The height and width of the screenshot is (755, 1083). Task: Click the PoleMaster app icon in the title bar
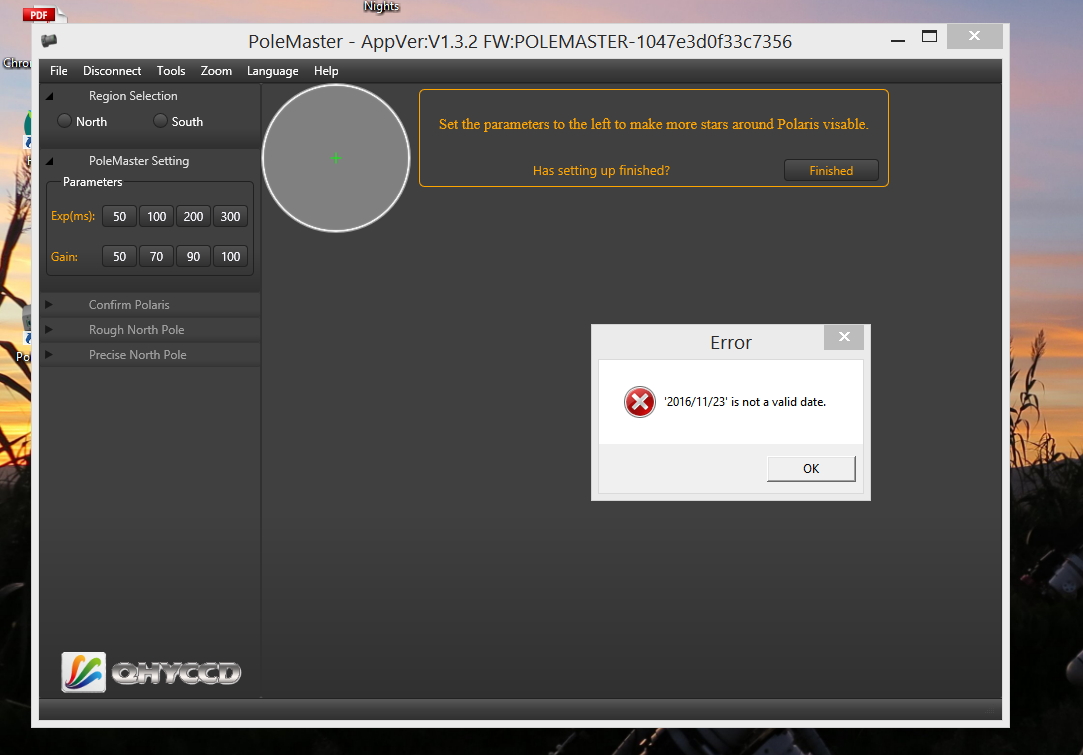[48, 41]
